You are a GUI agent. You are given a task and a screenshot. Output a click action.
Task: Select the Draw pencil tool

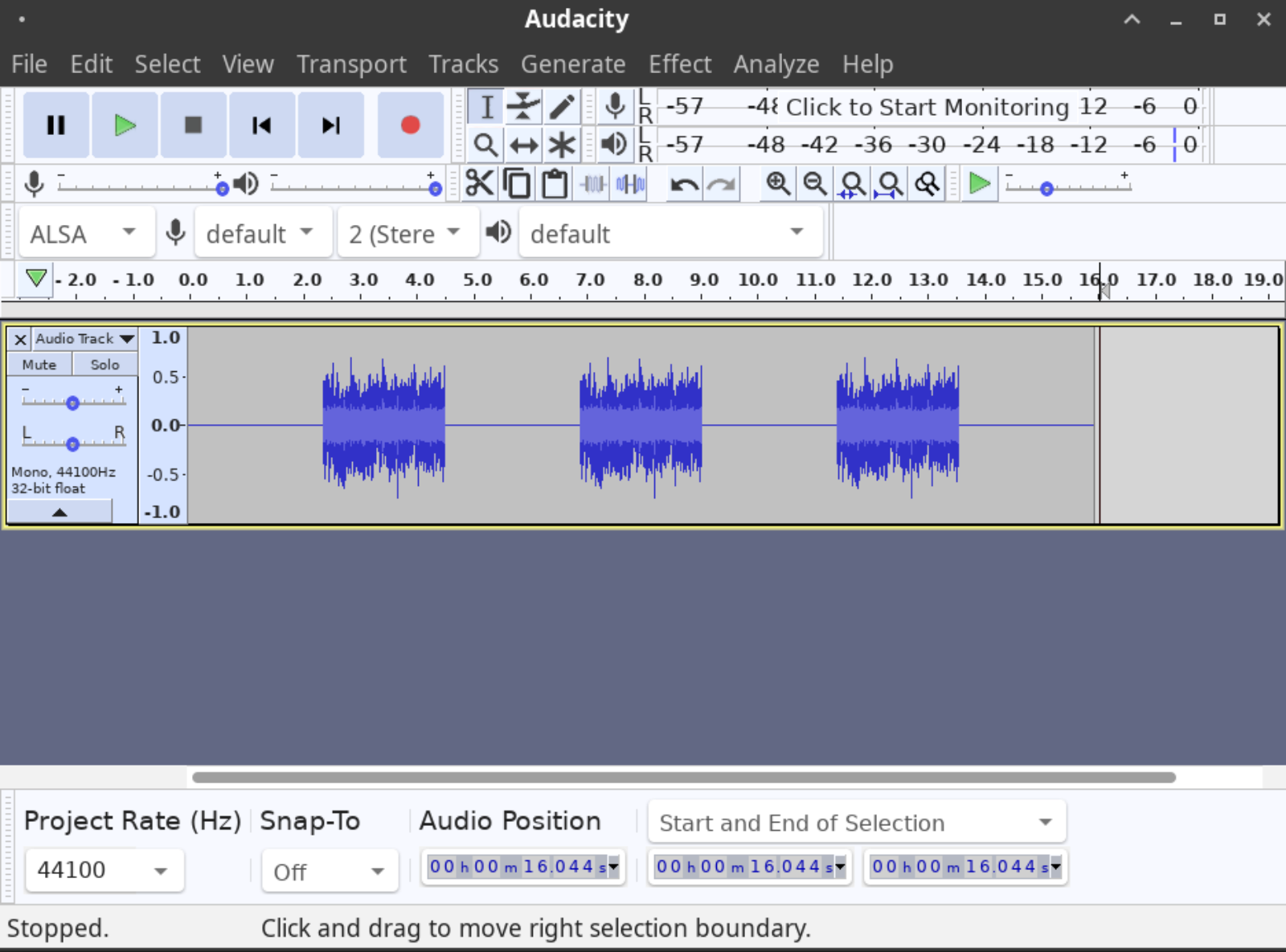[562, 106]
